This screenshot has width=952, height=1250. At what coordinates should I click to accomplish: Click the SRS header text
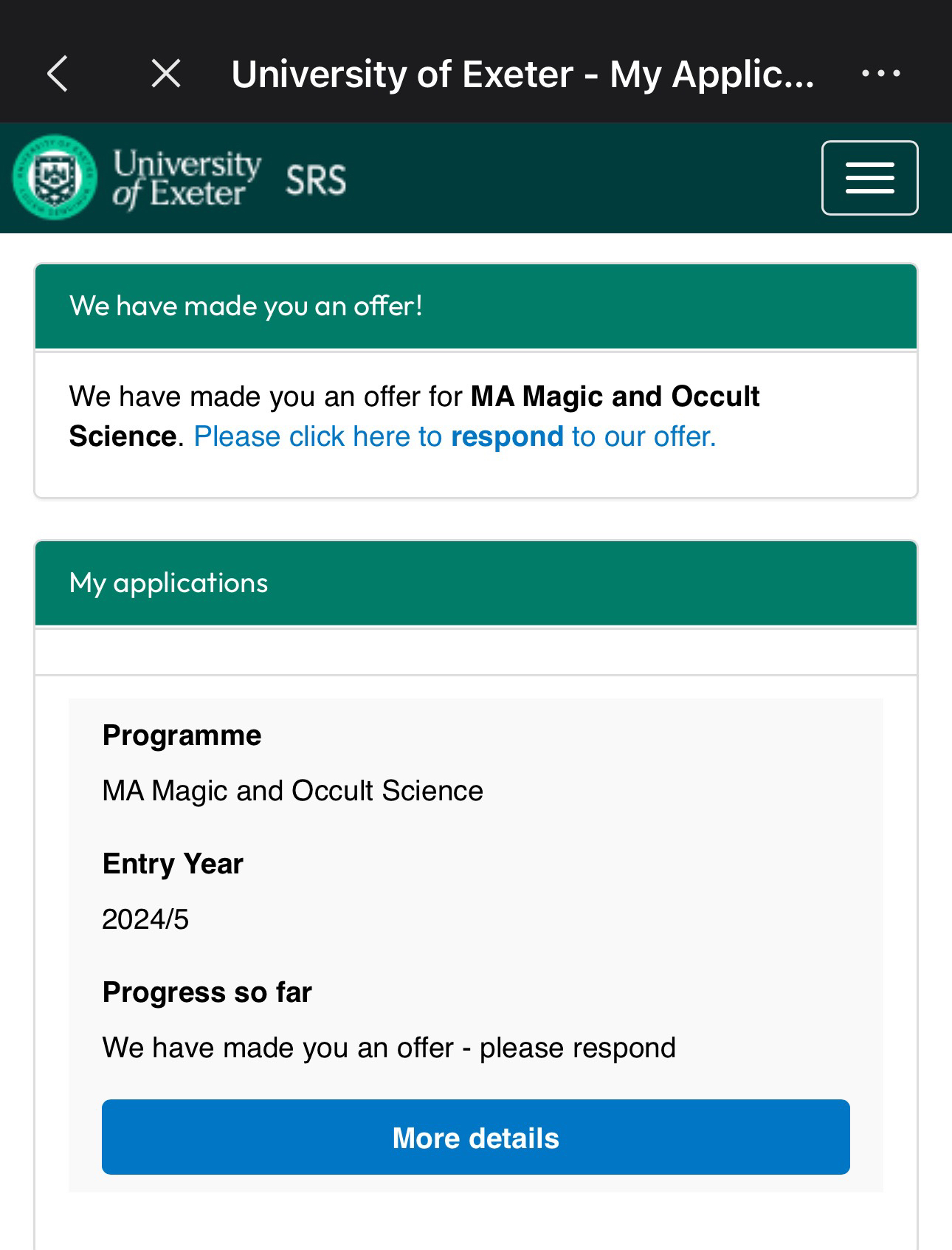pyautogui.click(x=316, y=180)
